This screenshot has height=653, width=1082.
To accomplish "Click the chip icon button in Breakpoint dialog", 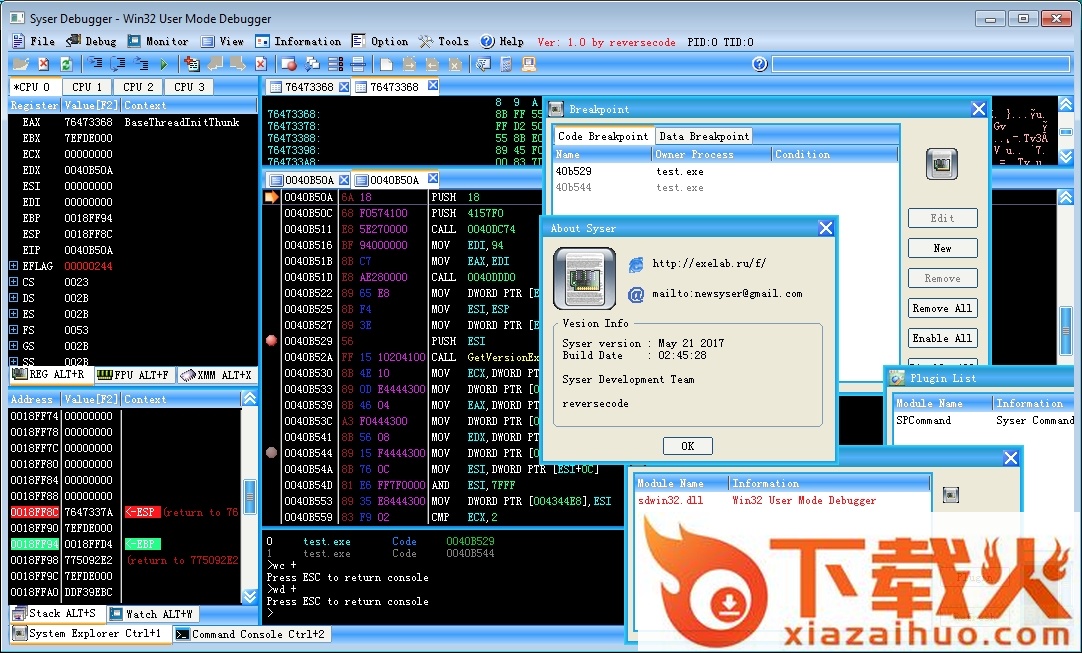I will tap(942, 164).
